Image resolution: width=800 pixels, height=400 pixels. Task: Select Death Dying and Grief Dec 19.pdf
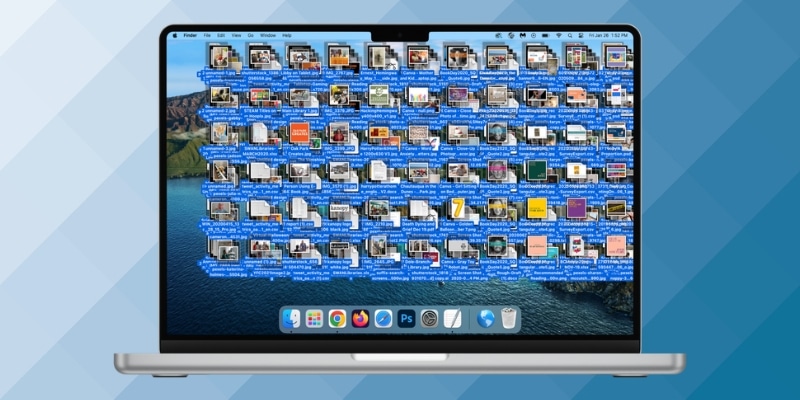coord(418,227)
